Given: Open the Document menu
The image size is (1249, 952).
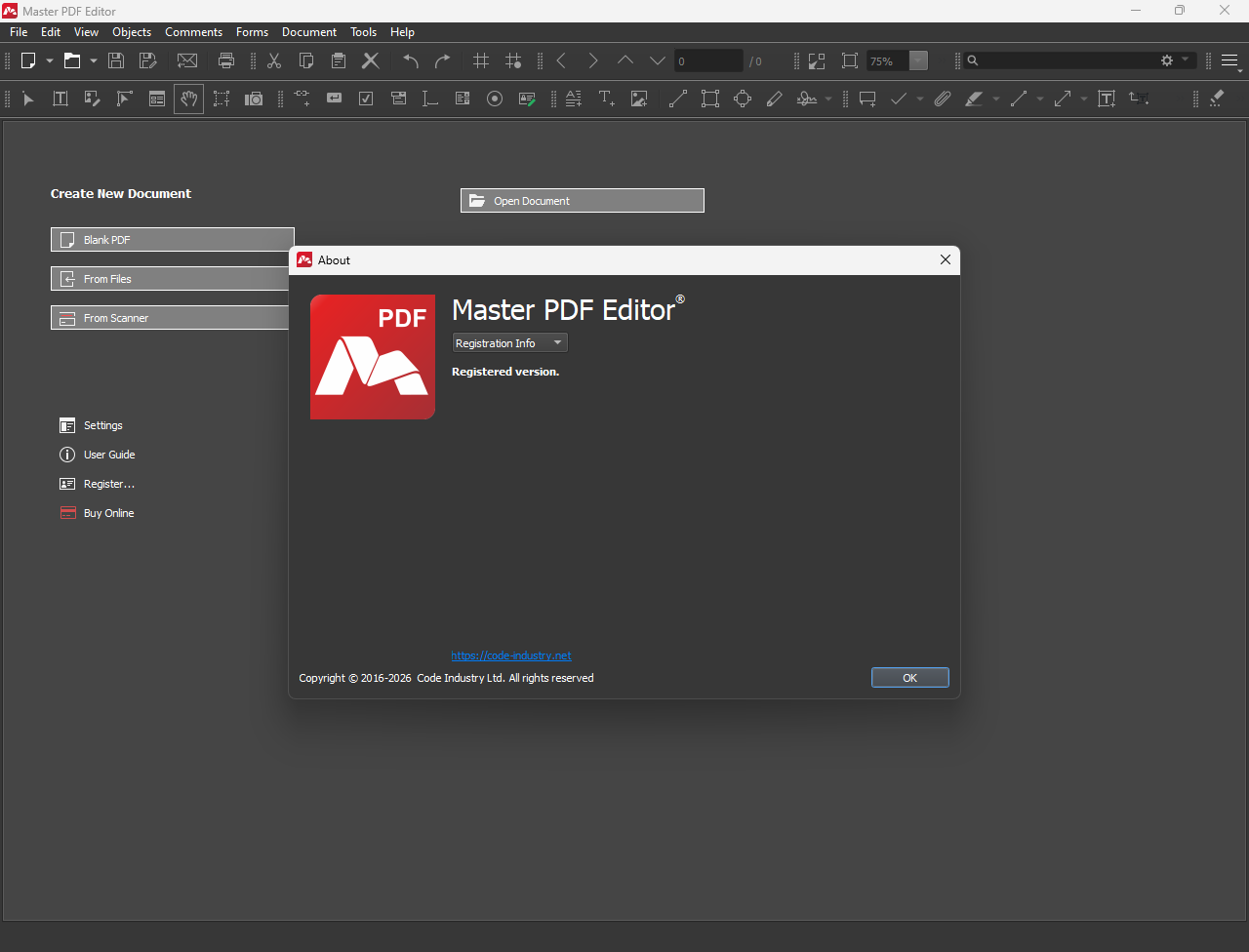Looking at the screenshot, I should [x=309, y=32].
